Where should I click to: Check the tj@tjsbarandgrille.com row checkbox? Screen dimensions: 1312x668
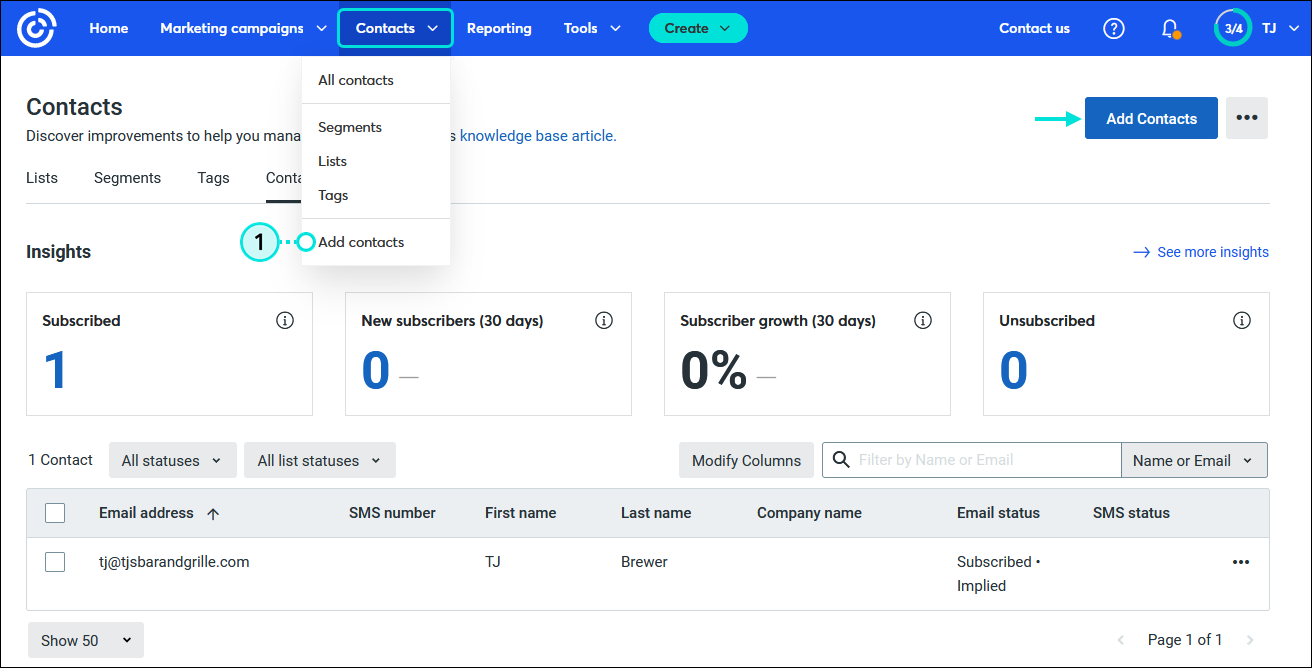[55, 562]
